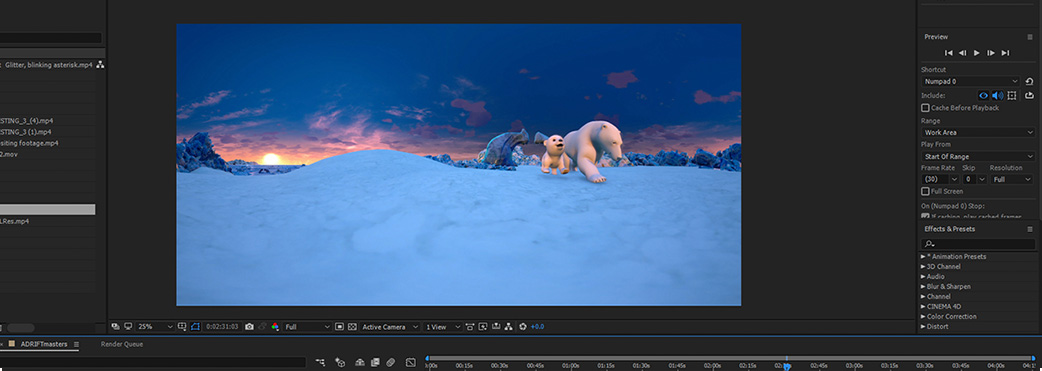Open the Comp Flowchart icon in viewer toolbar
Image resolution: width=1042 pixels, height=371 pixels.
click(x=508, y=326)
